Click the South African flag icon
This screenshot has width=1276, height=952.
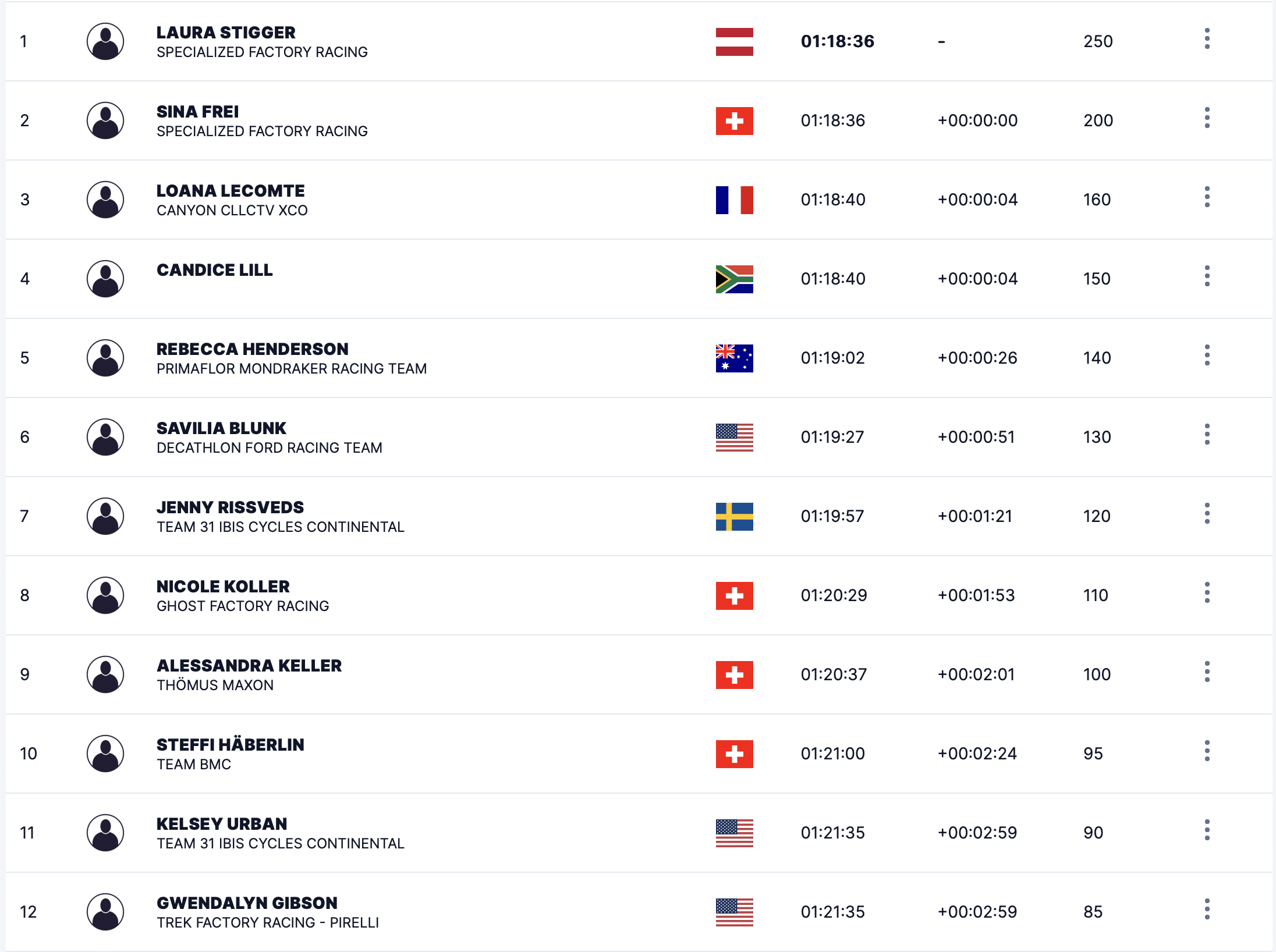click(734, 279)
